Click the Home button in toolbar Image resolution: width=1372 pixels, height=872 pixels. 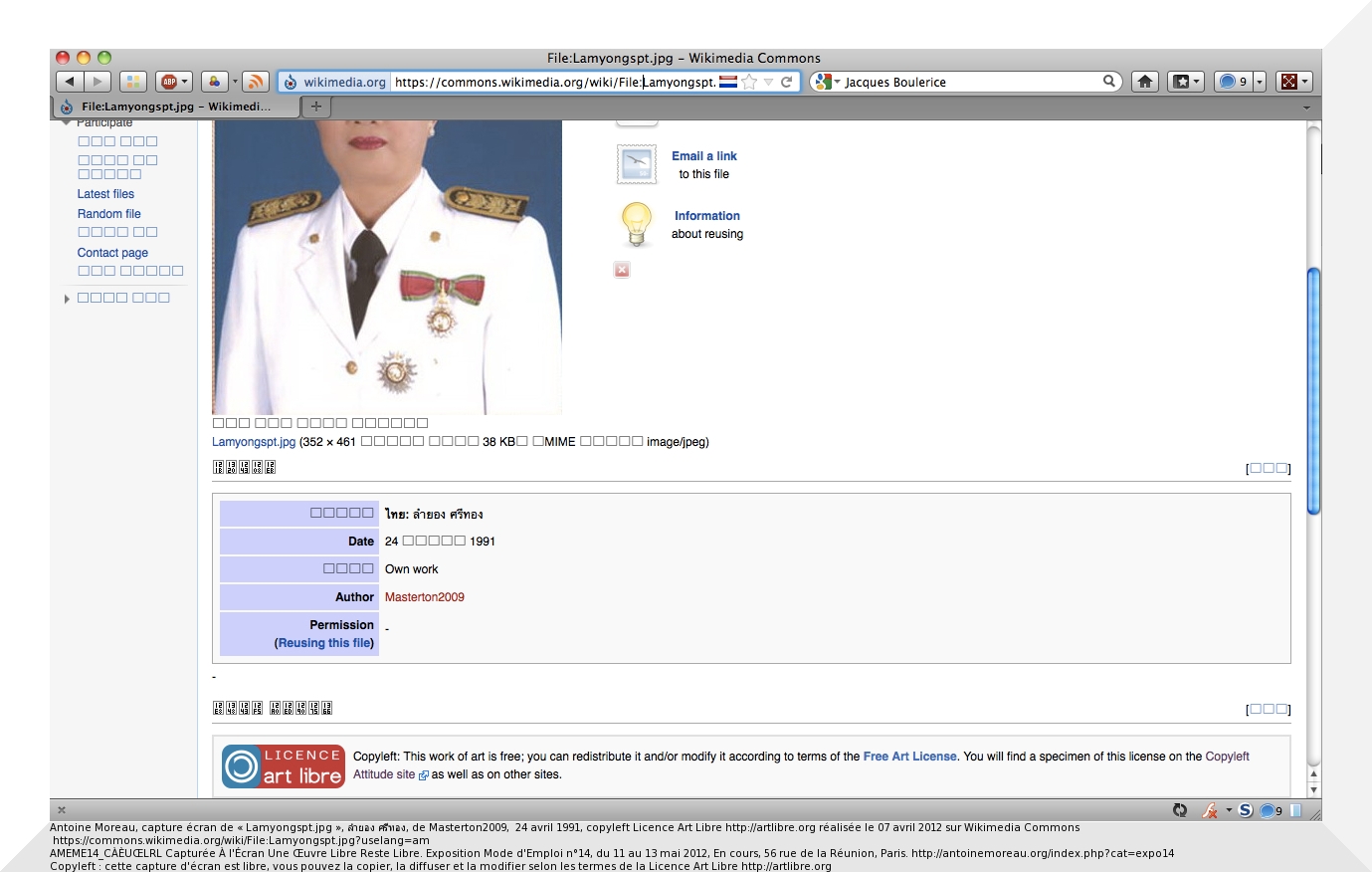coord(1145,82)
